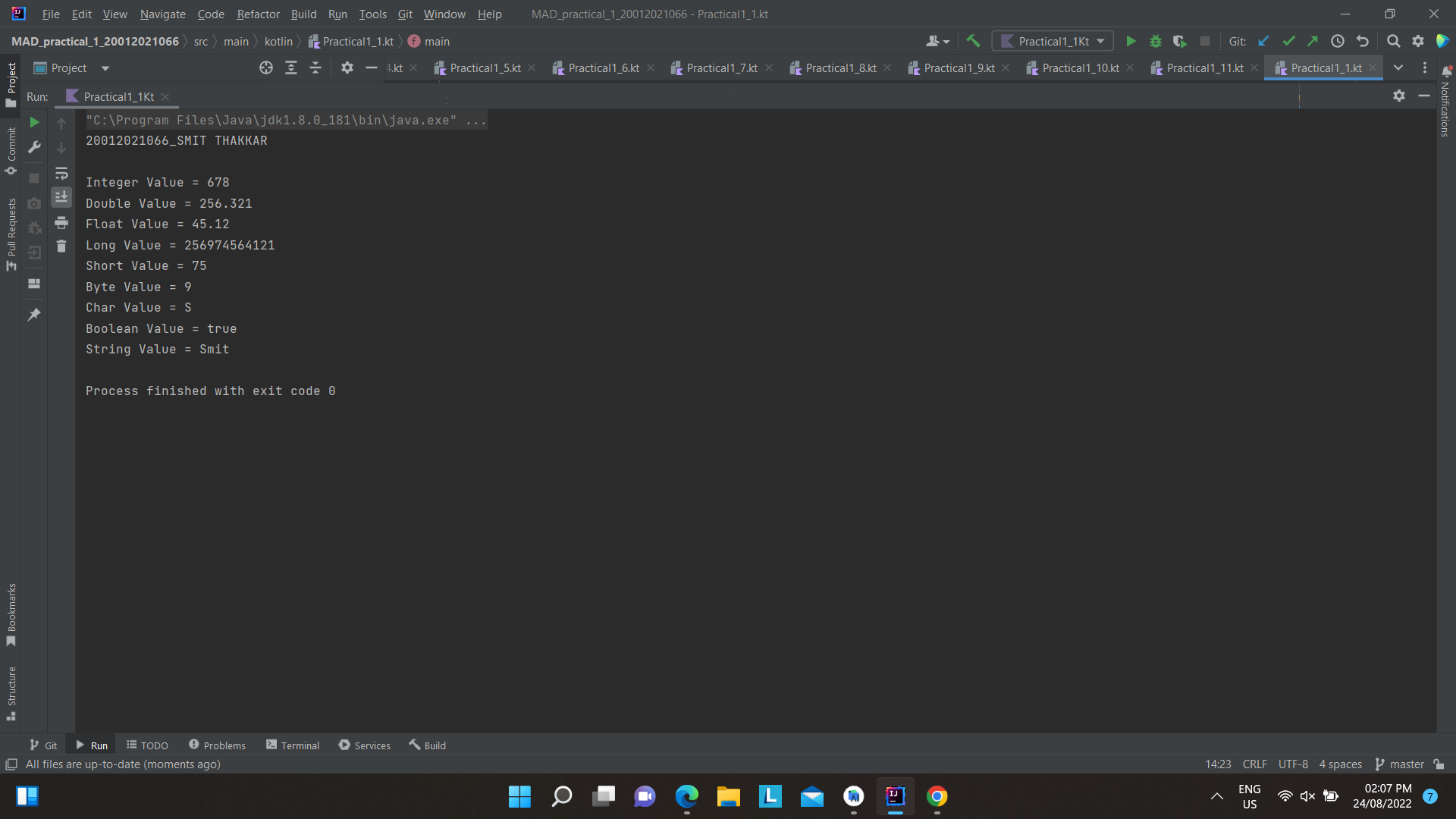Open run configuration selector Practical1_1Kt
Screen dimensions: 1456x819
coord(1053,42)
